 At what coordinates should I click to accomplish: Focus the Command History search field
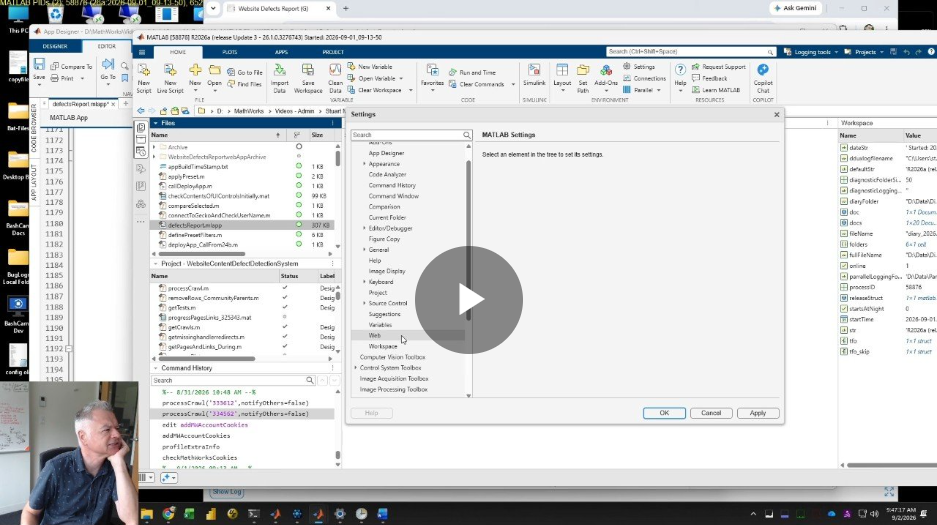(233, 380)
